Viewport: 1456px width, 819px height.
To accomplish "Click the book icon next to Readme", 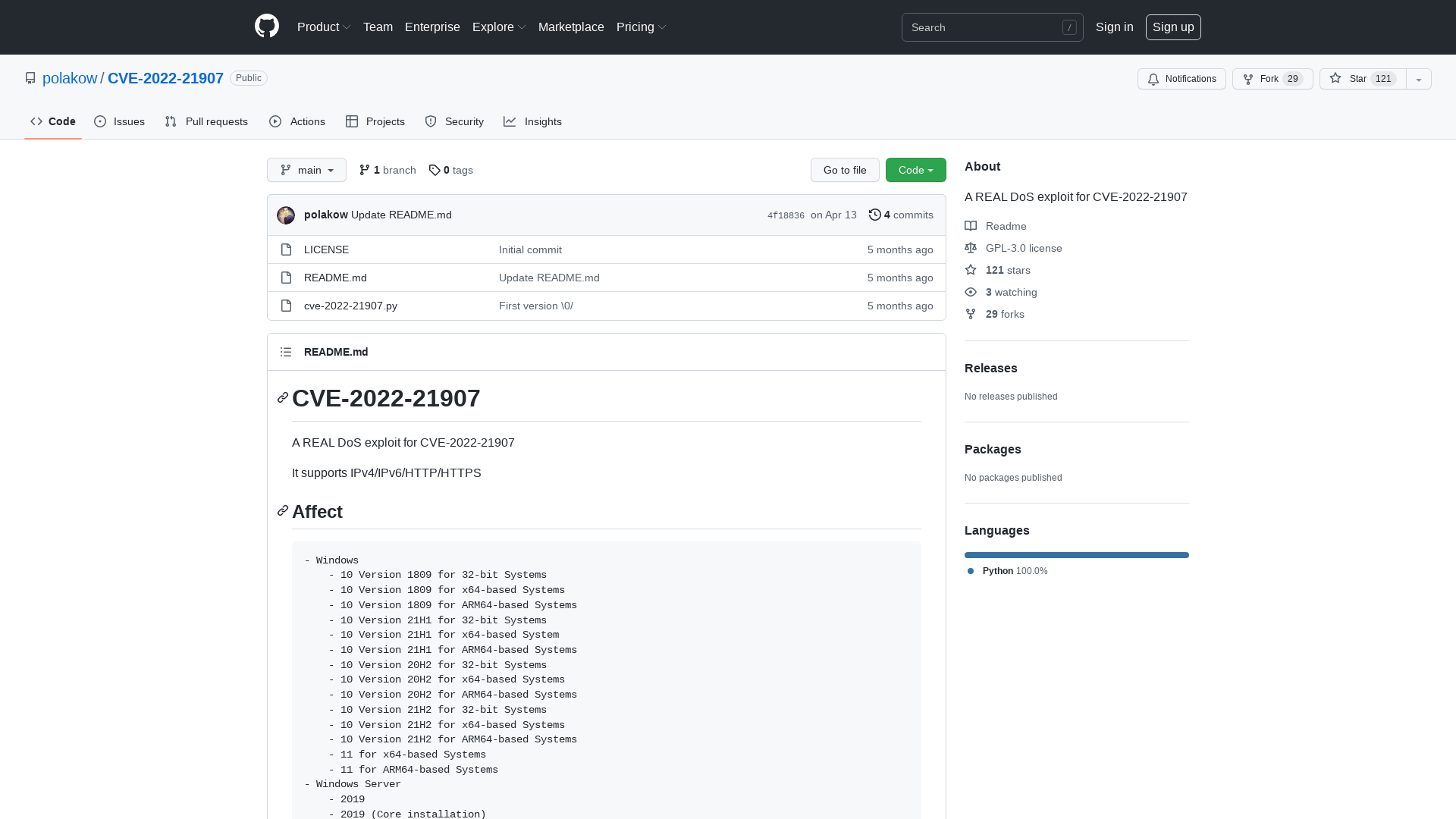I will click(x=971, y=226).
